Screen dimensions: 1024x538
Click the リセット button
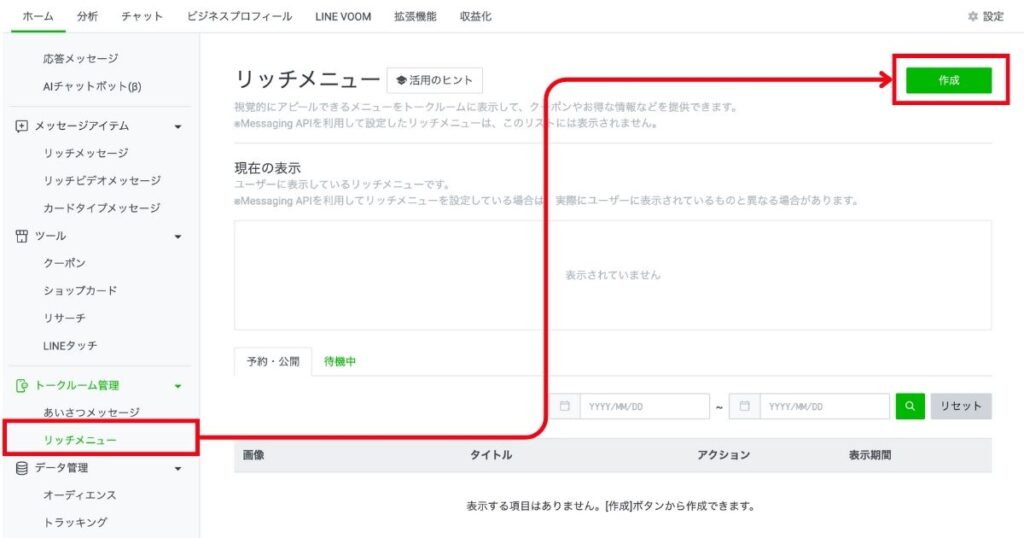[x=961, y=406]
